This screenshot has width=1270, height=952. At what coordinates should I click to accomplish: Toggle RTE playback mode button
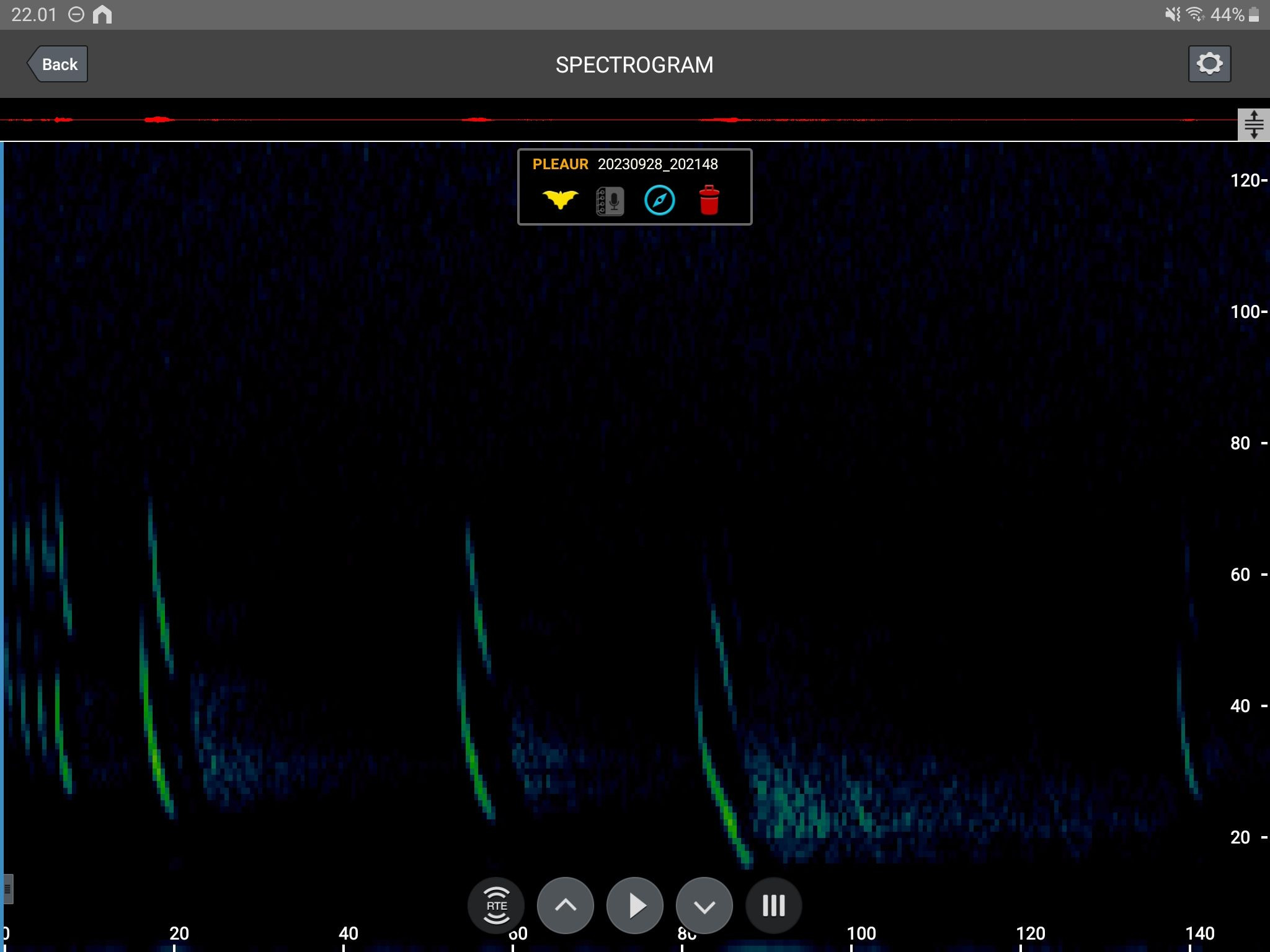[496, 906]
